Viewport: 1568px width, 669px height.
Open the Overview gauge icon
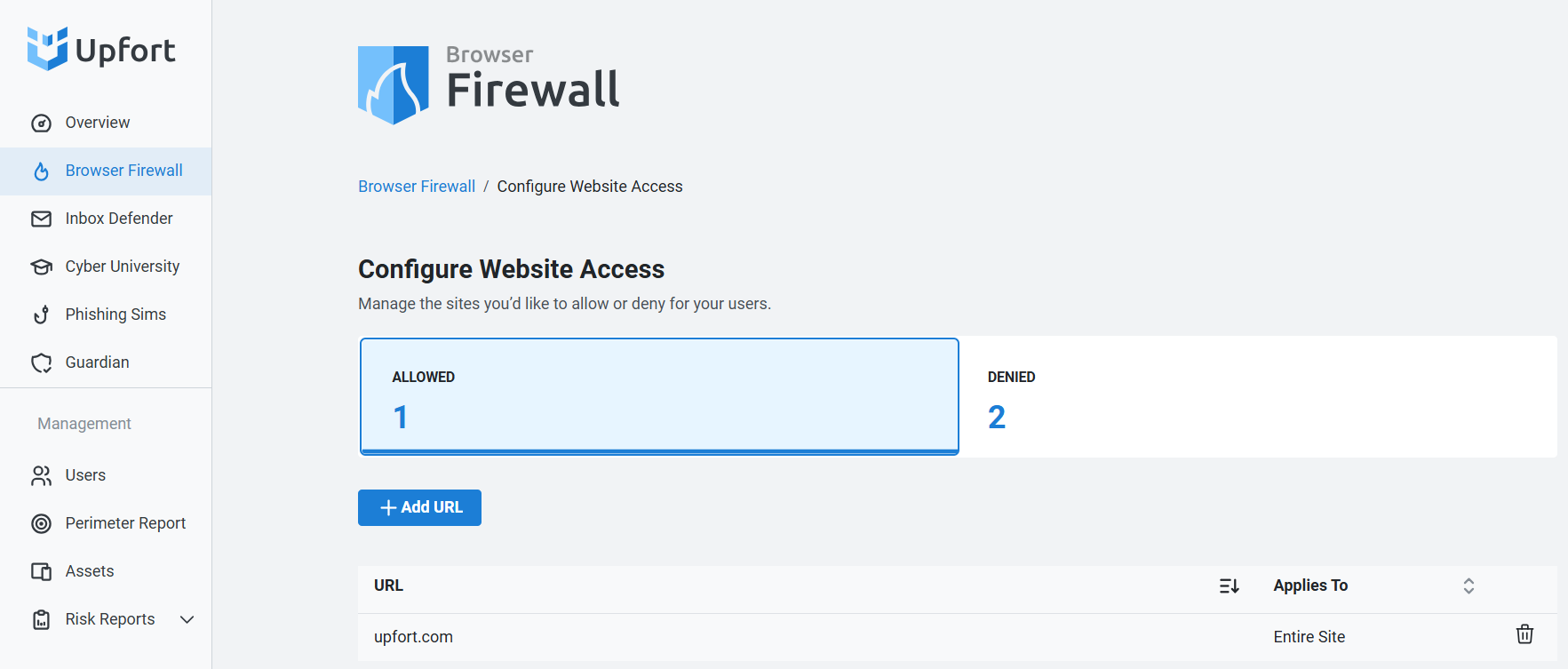pos(41,123)
